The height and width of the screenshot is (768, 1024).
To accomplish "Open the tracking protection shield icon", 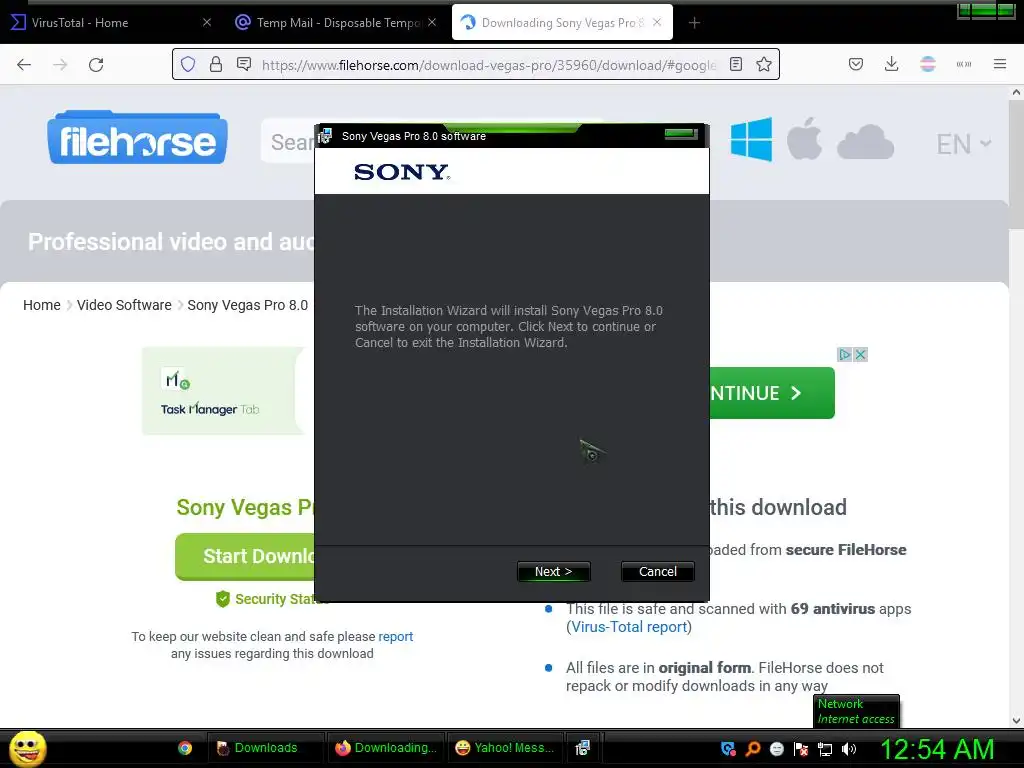I will (188, 64).
